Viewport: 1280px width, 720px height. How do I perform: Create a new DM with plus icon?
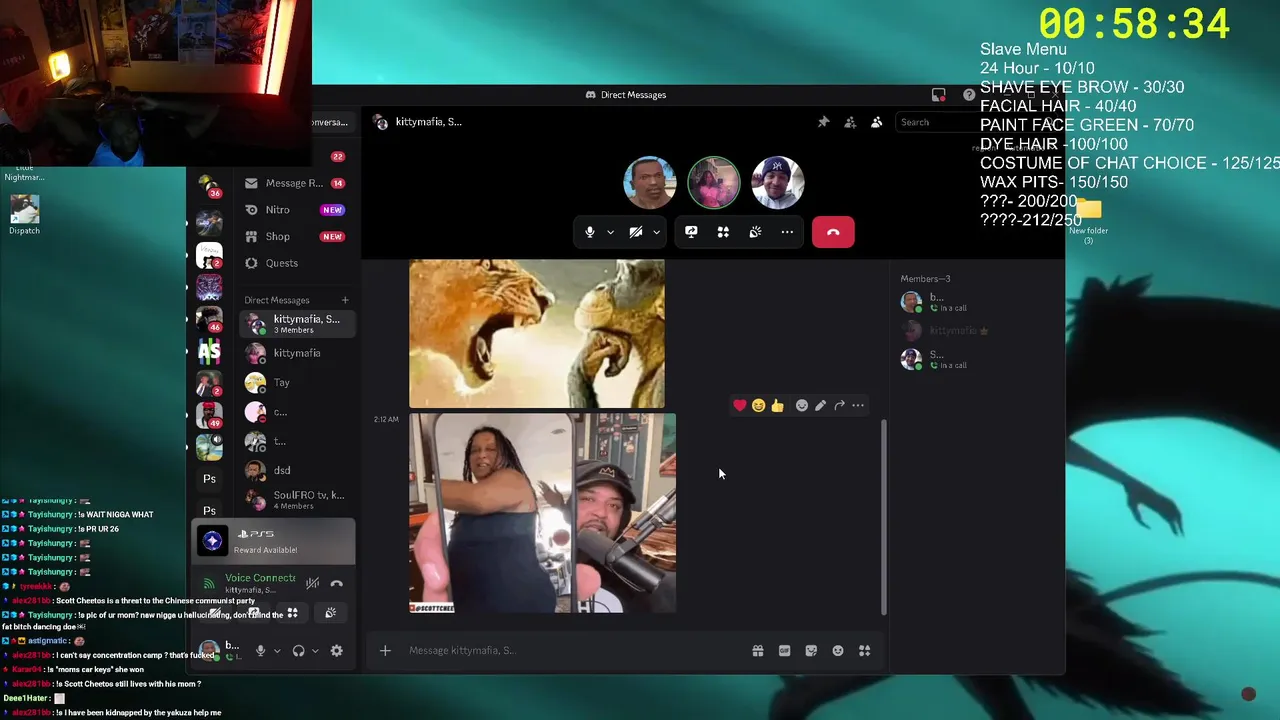point(345,300)
